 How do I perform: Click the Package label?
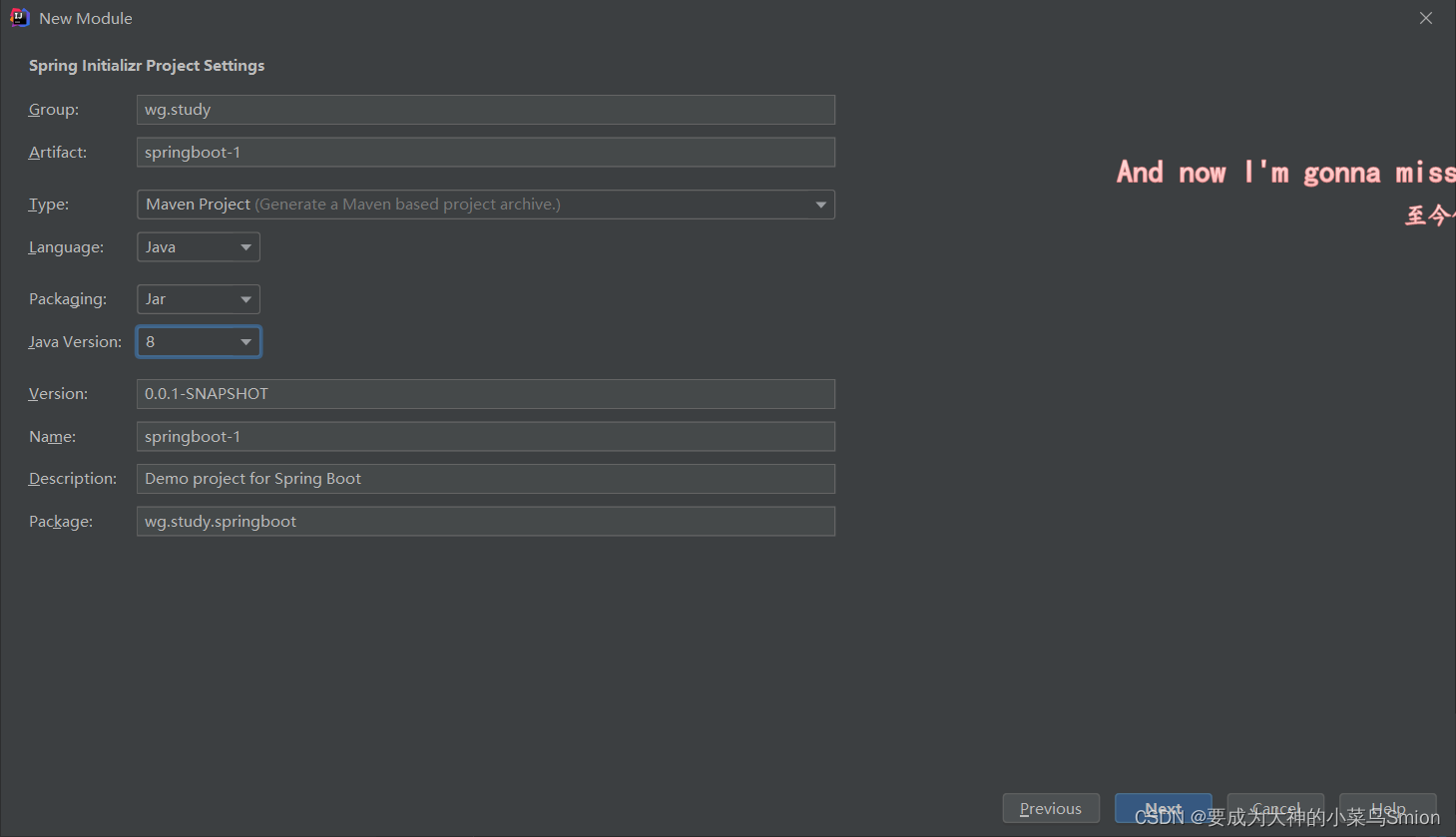(x=61, y=522)
